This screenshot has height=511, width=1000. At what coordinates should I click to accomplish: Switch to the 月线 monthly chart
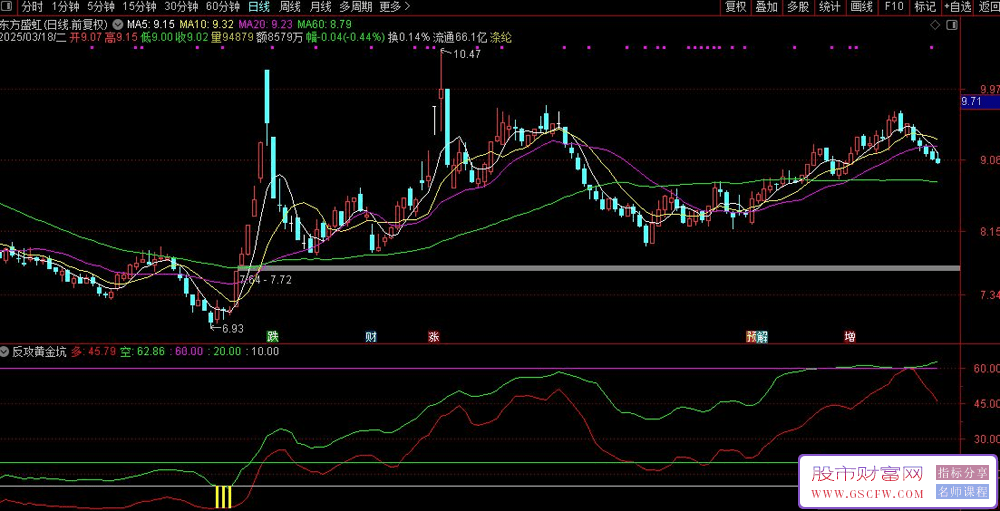pos(320,7)
